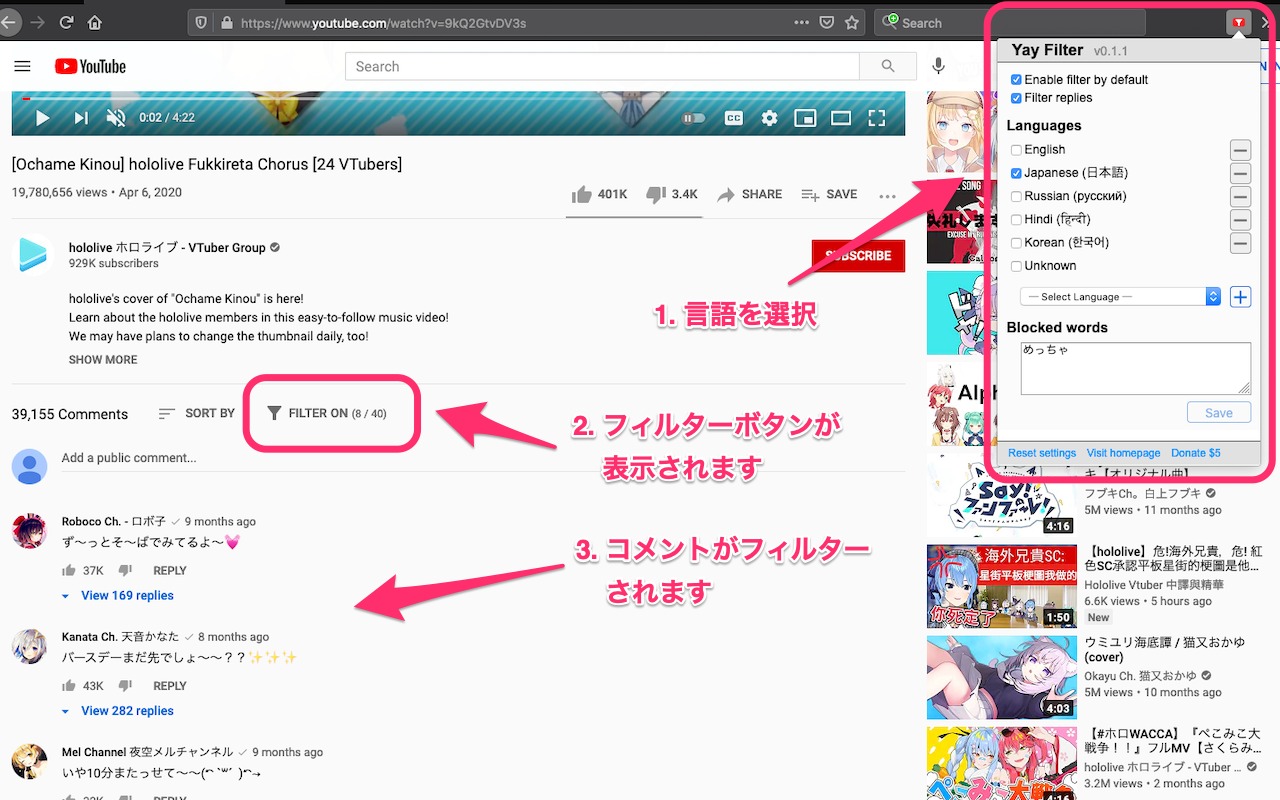
Task: Open more actions menu next to SAVE
Action: coord(887,196)
